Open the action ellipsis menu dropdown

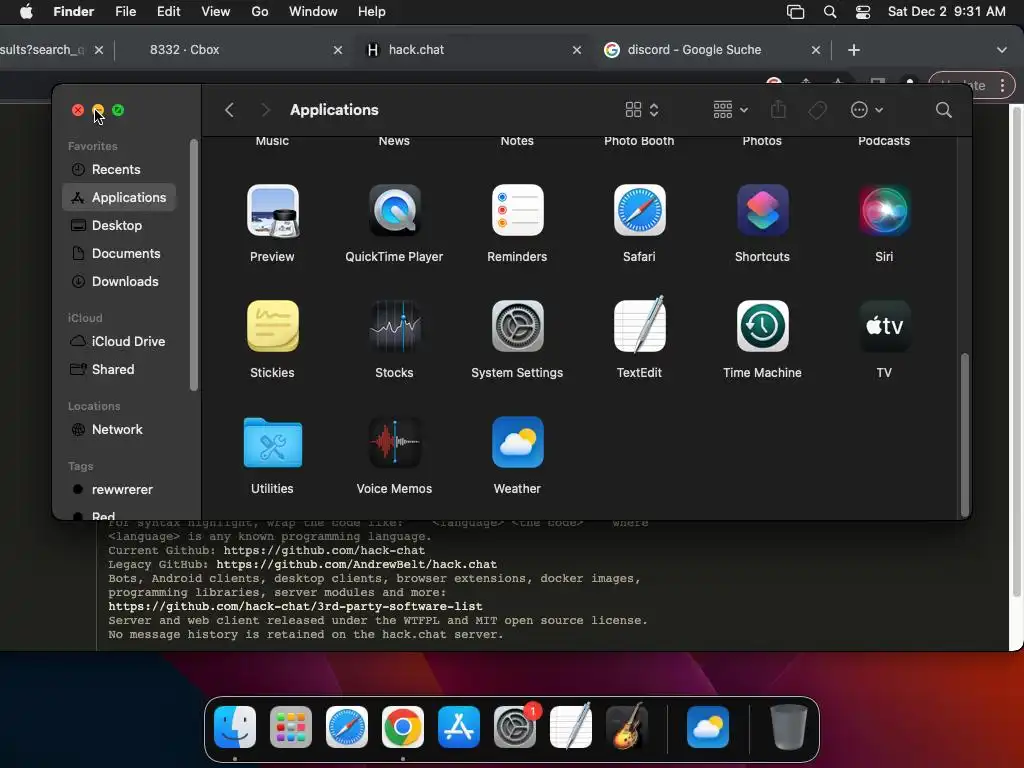[x=867, y=110]
